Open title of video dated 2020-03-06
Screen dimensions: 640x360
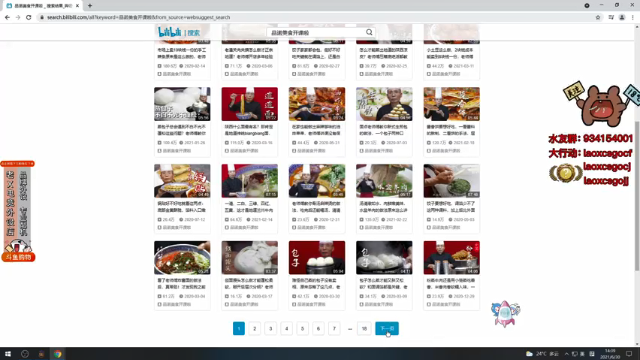pos(249,53)
